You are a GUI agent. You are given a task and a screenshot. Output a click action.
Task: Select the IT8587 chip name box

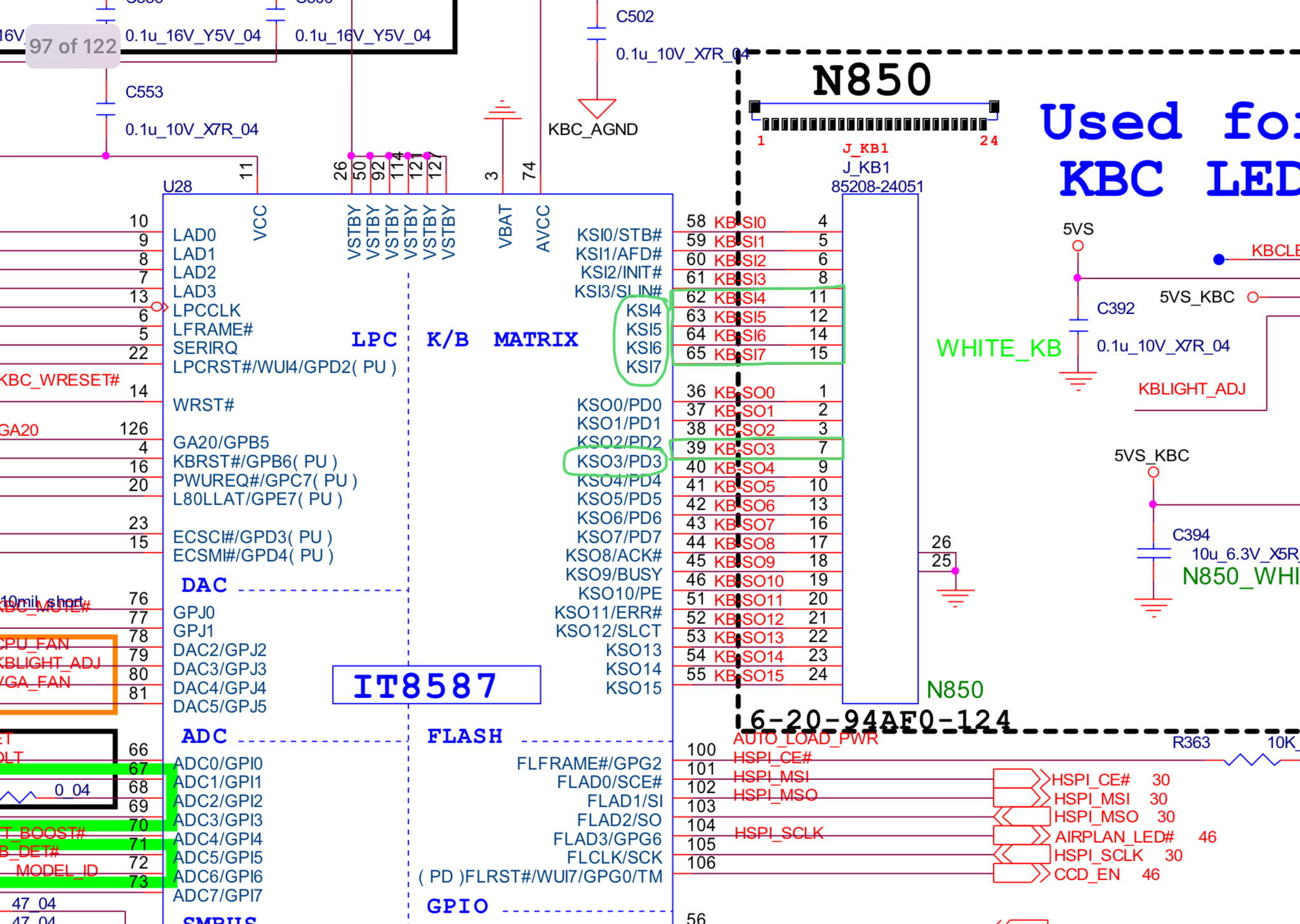click(437, 685)
